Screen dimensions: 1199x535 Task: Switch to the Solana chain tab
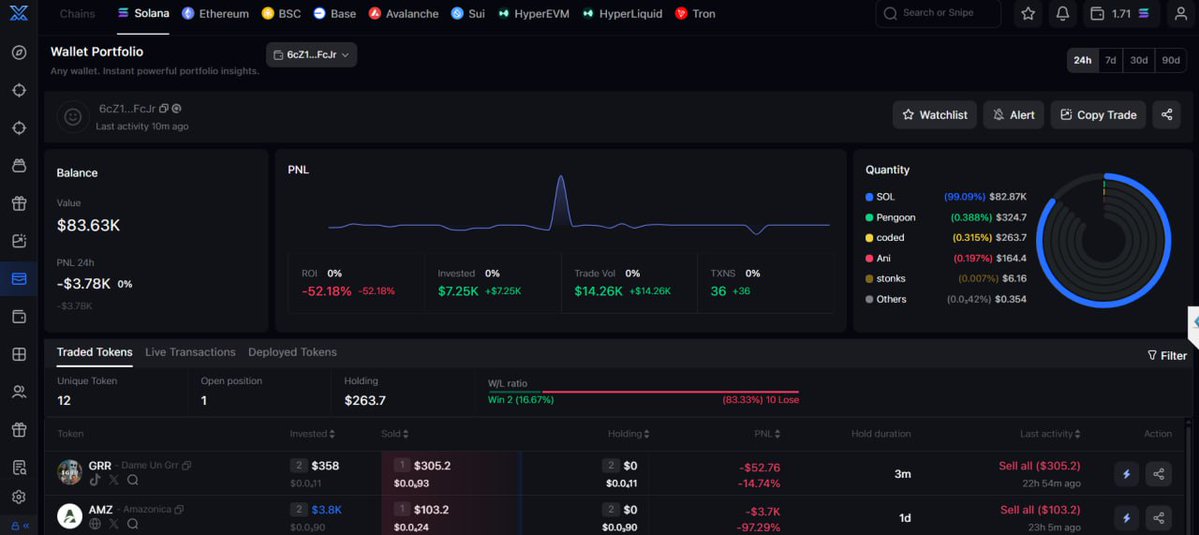143,14
